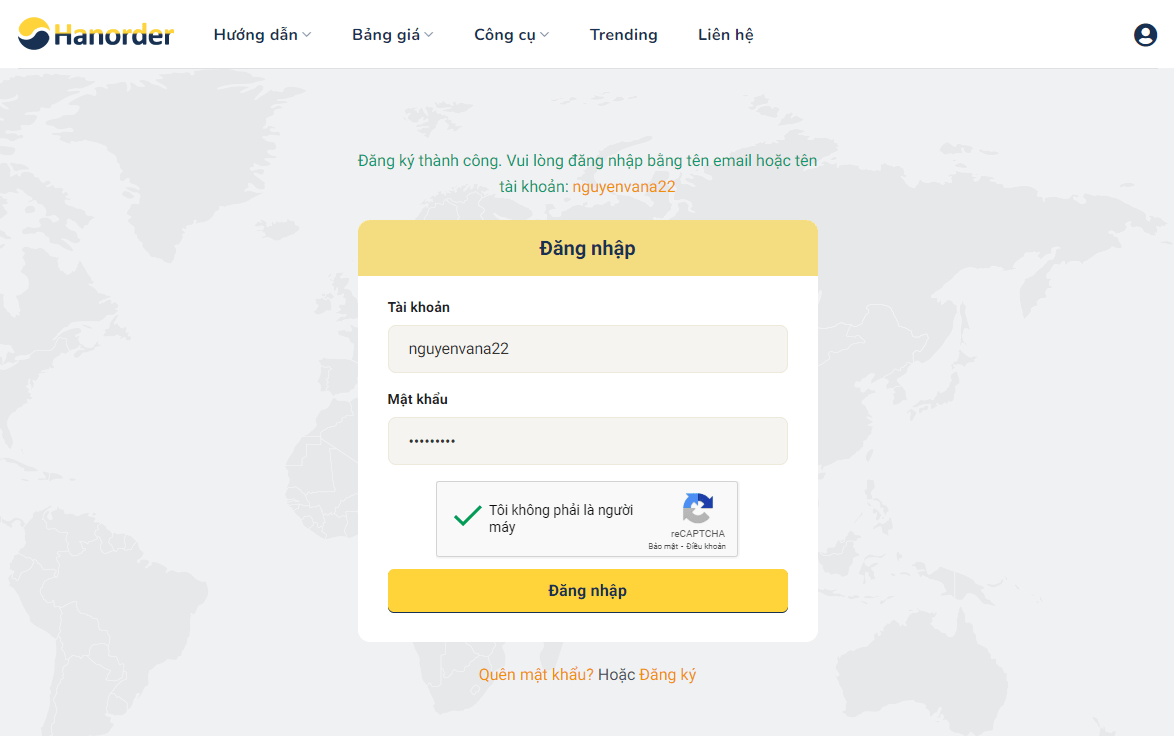Open the user account icon
Viewport: 1174px width, 736px height.
[1145, 34]
